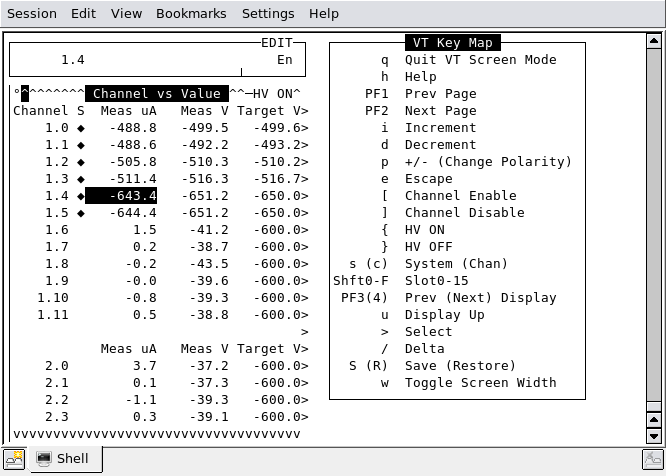The image size is (666, 476).
Task: Click measured voltage -39.1 of channel 2.3
Action: coord(209,417)
